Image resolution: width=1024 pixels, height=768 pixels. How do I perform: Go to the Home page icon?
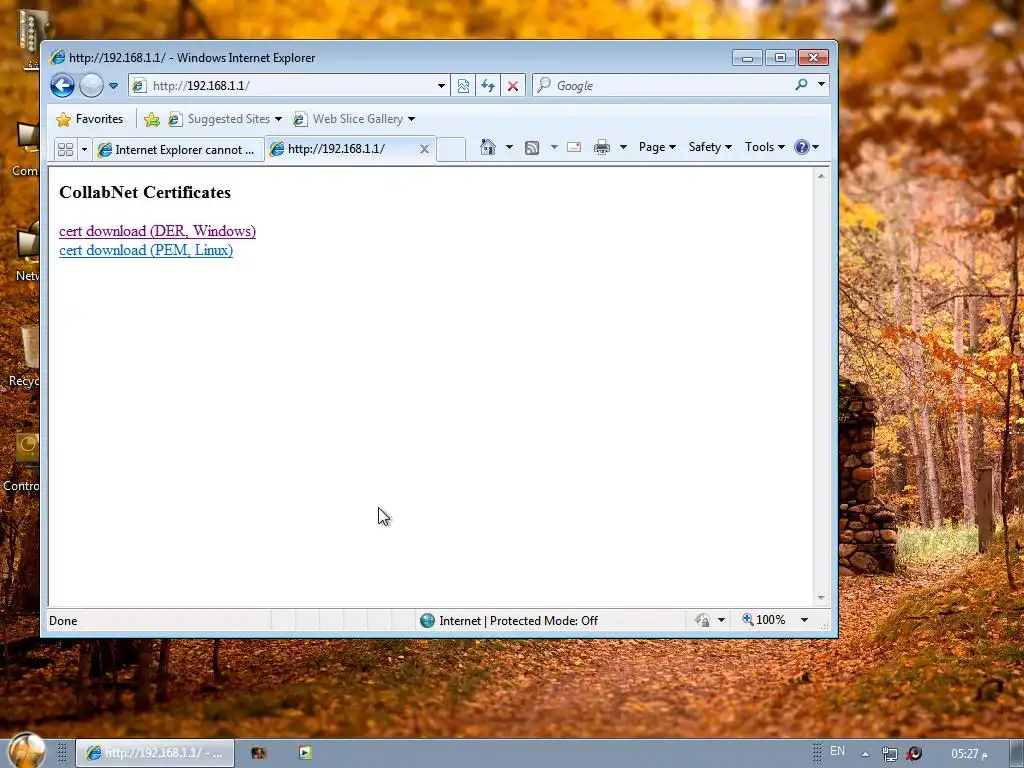[x=488, y=147]
